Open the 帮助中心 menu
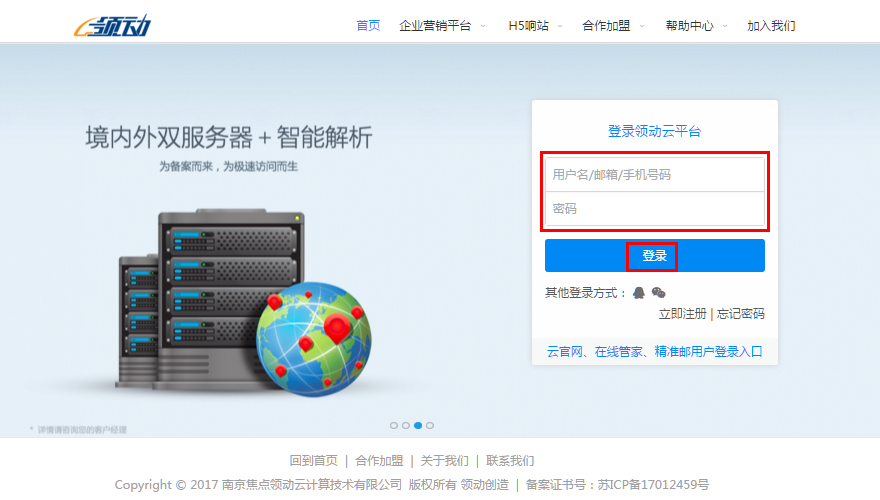The width and height of the screenshot is (880, 500). click(x=689, y=26)
